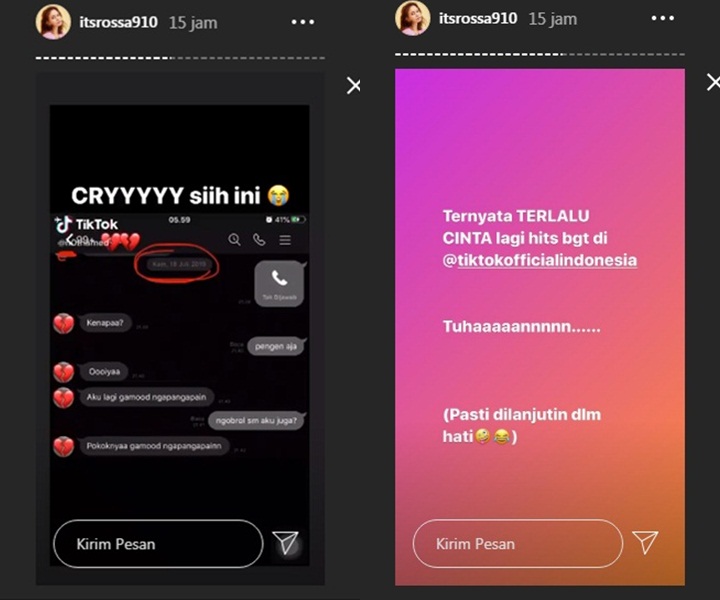Open the @tiktokofficialindonesia mention link
720x600 pixels.
(540, 260)
